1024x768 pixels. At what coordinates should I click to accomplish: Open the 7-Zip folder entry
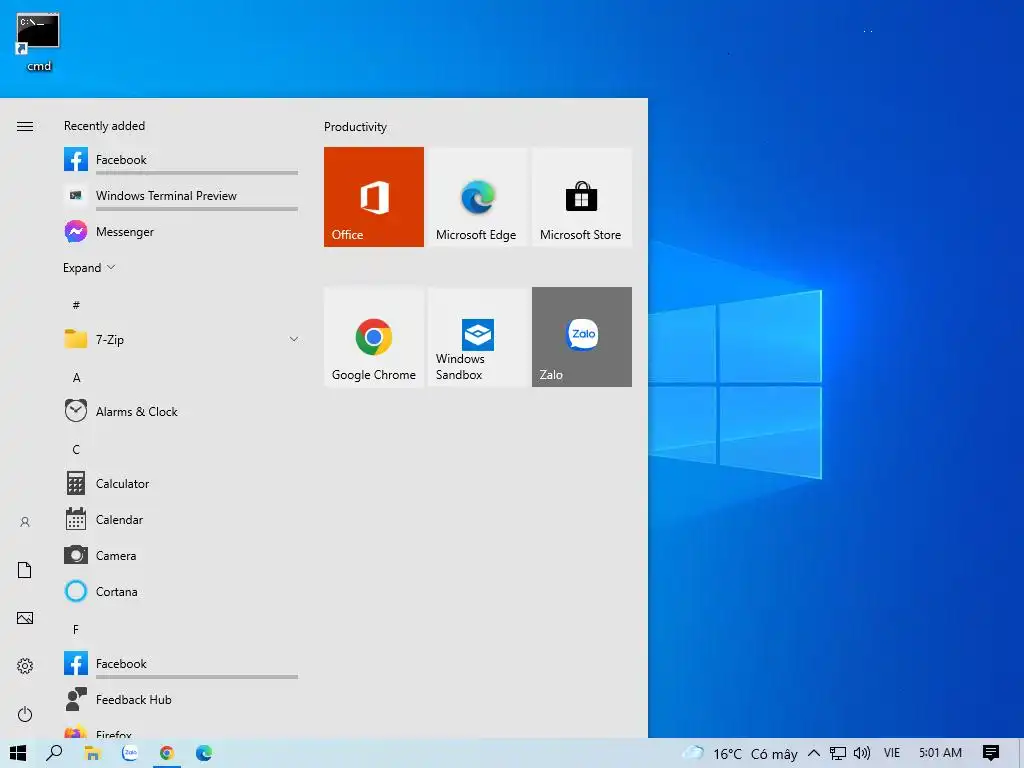181,339
